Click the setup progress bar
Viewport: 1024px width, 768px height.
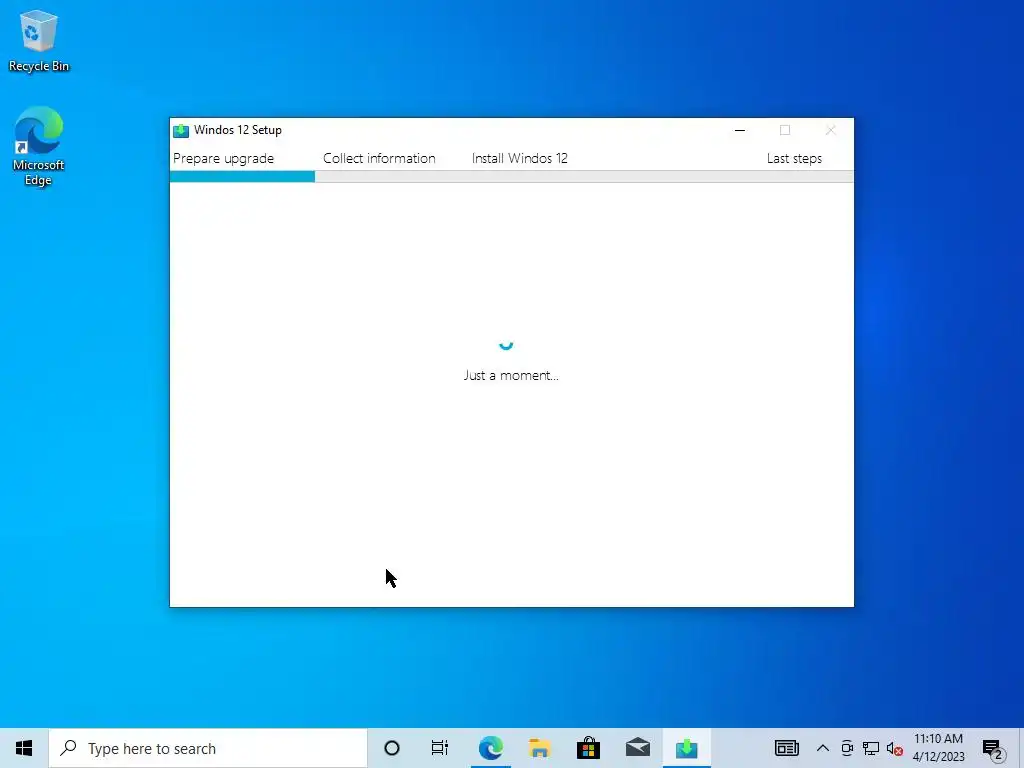click(511, 176)
